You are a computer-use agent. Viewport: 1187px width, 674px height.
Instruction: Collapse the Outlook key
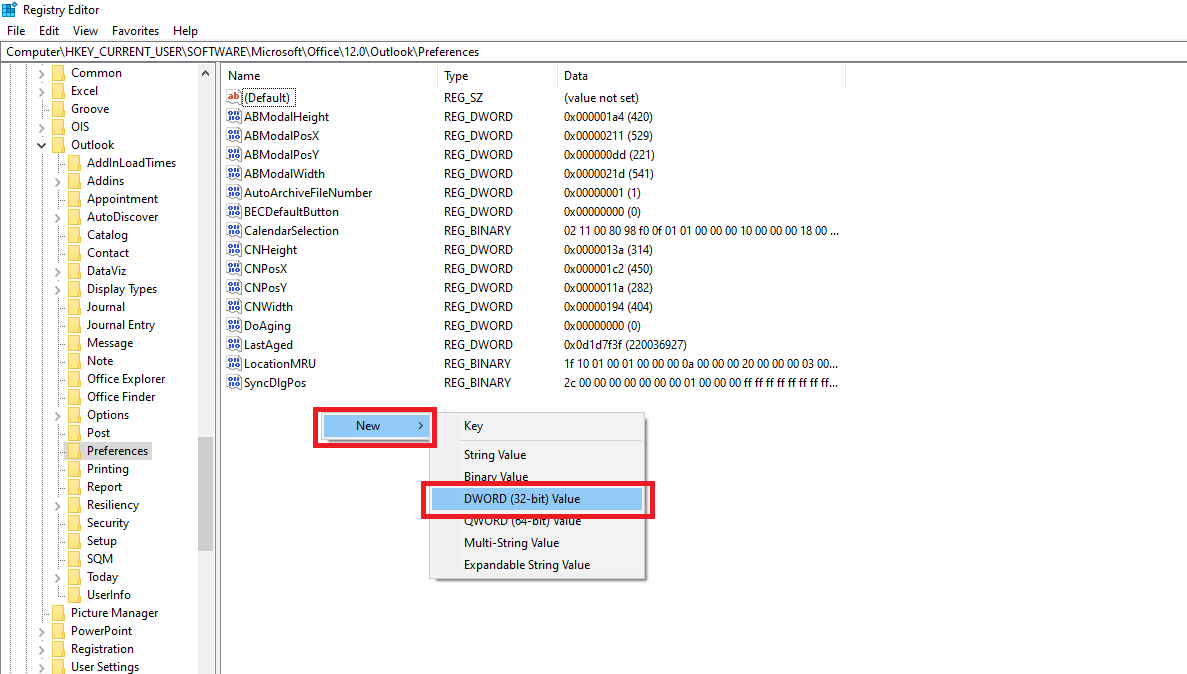coord(42,144)
